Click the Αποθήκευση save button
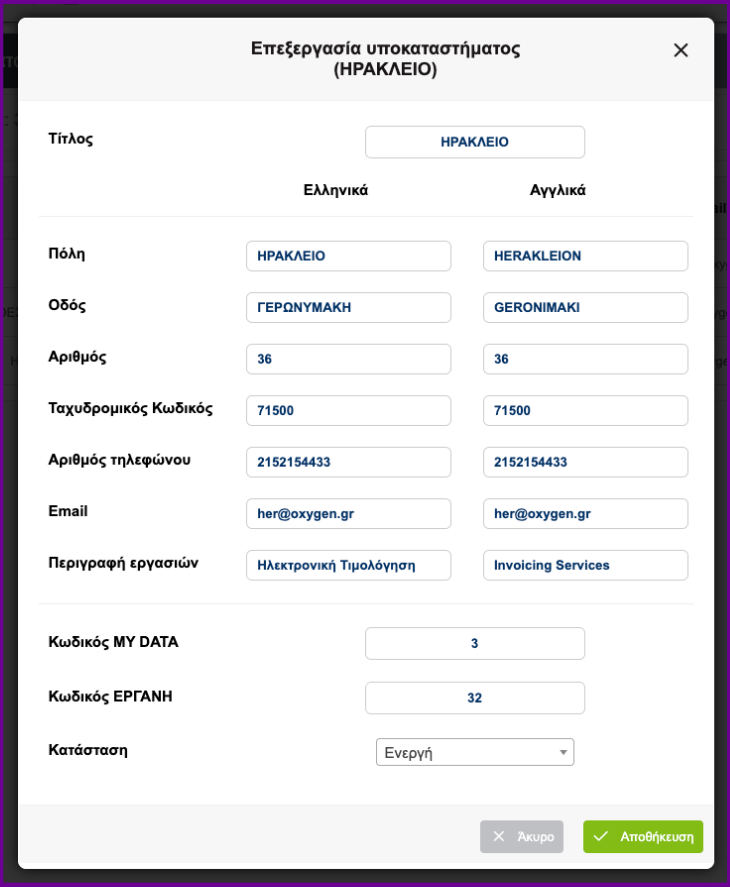The image size is (730, 887). tap(643, 836)
